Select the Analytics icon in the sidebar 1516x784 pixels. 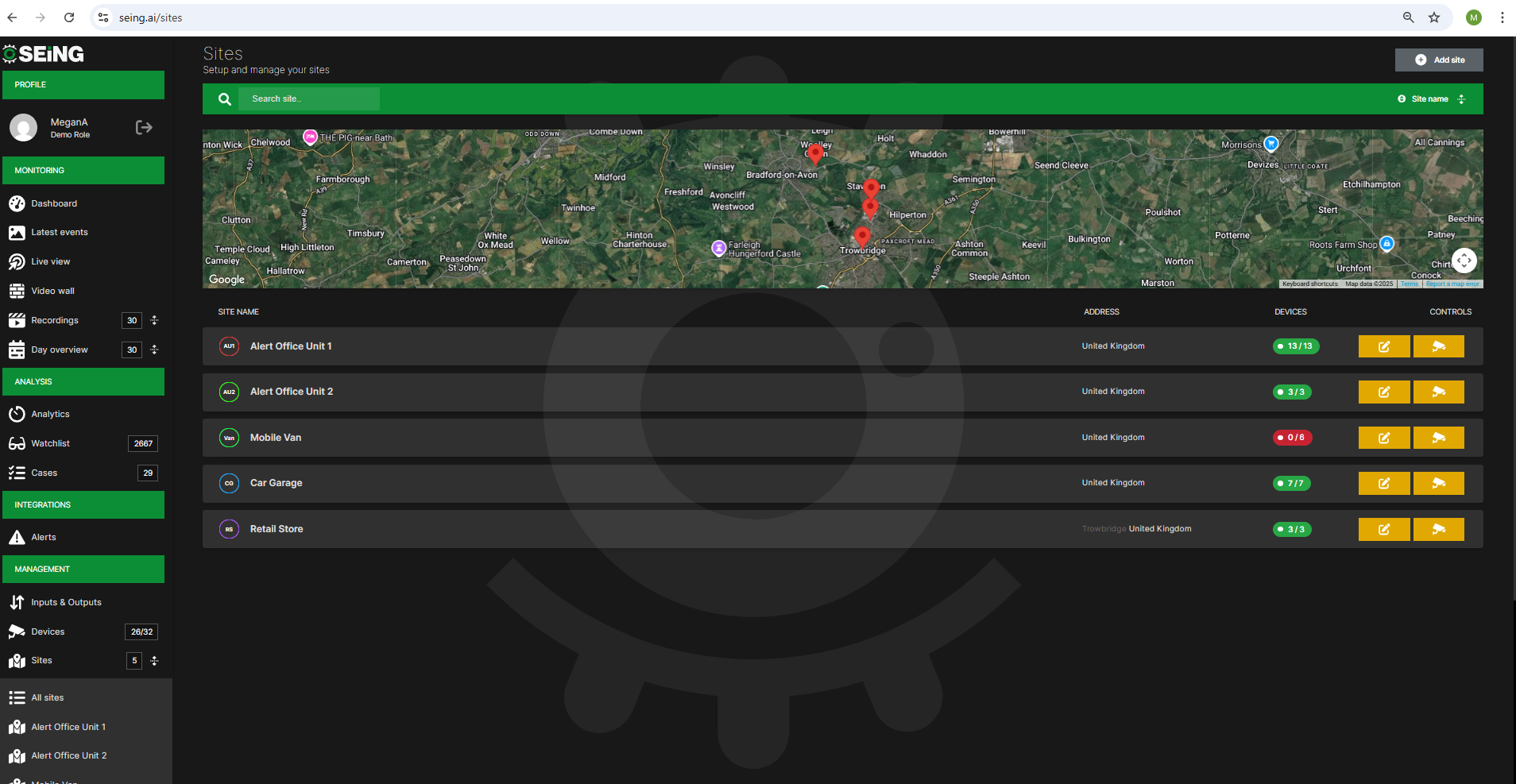tap(17, 414)
